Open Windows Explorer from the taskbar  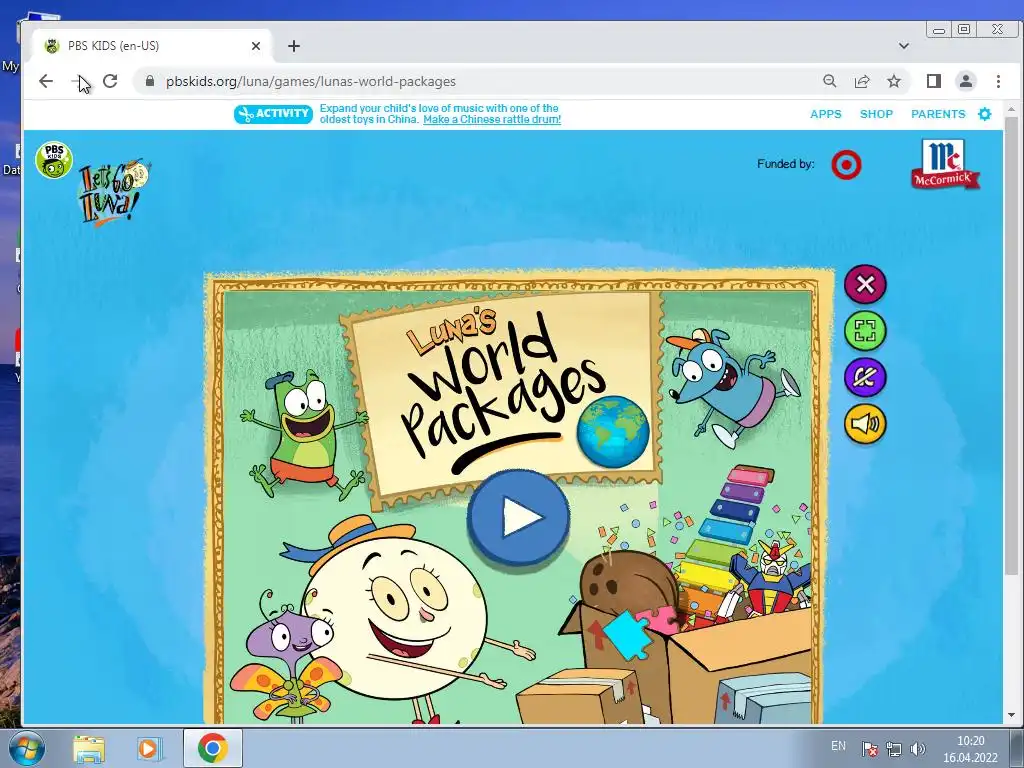click(x=89, y=748)
